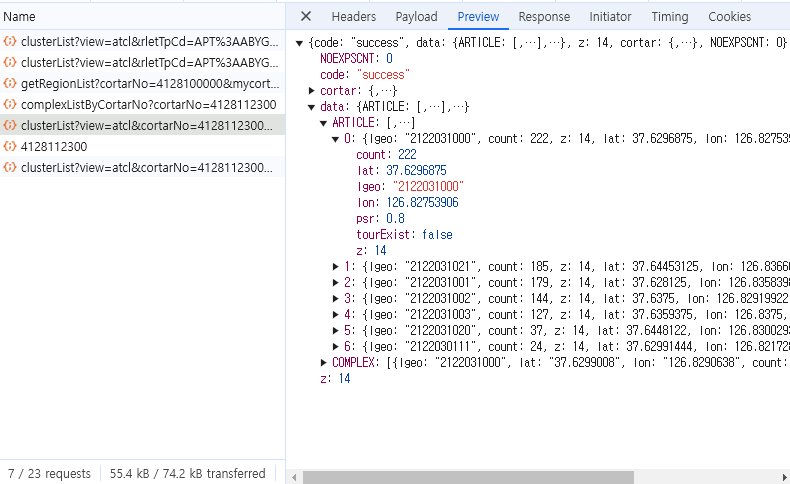Switch to the Response tab
The height and width of the screenshot is (484, 790).
coord(544,17)
